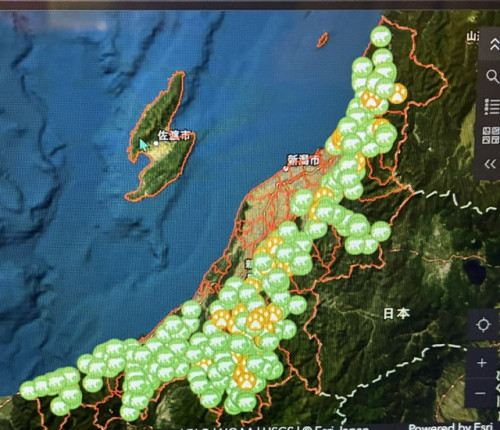Image resolution: width=500 pixels, height=430 pixels.
Task: Select the westernmost green bear marker
Action: coord(28,390)
